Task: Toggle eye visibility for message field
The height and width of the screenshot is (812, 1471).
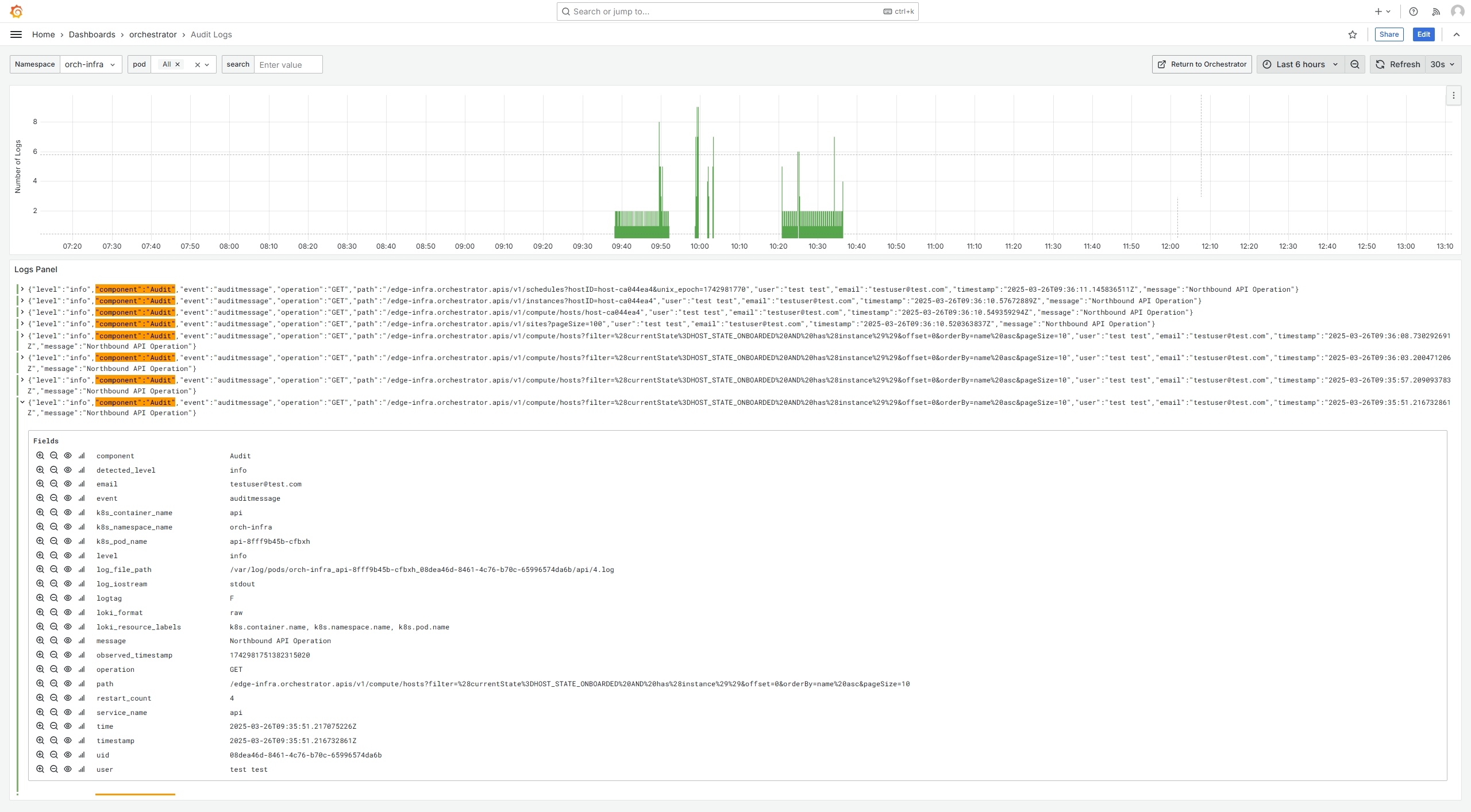Action: click(68, 640)
